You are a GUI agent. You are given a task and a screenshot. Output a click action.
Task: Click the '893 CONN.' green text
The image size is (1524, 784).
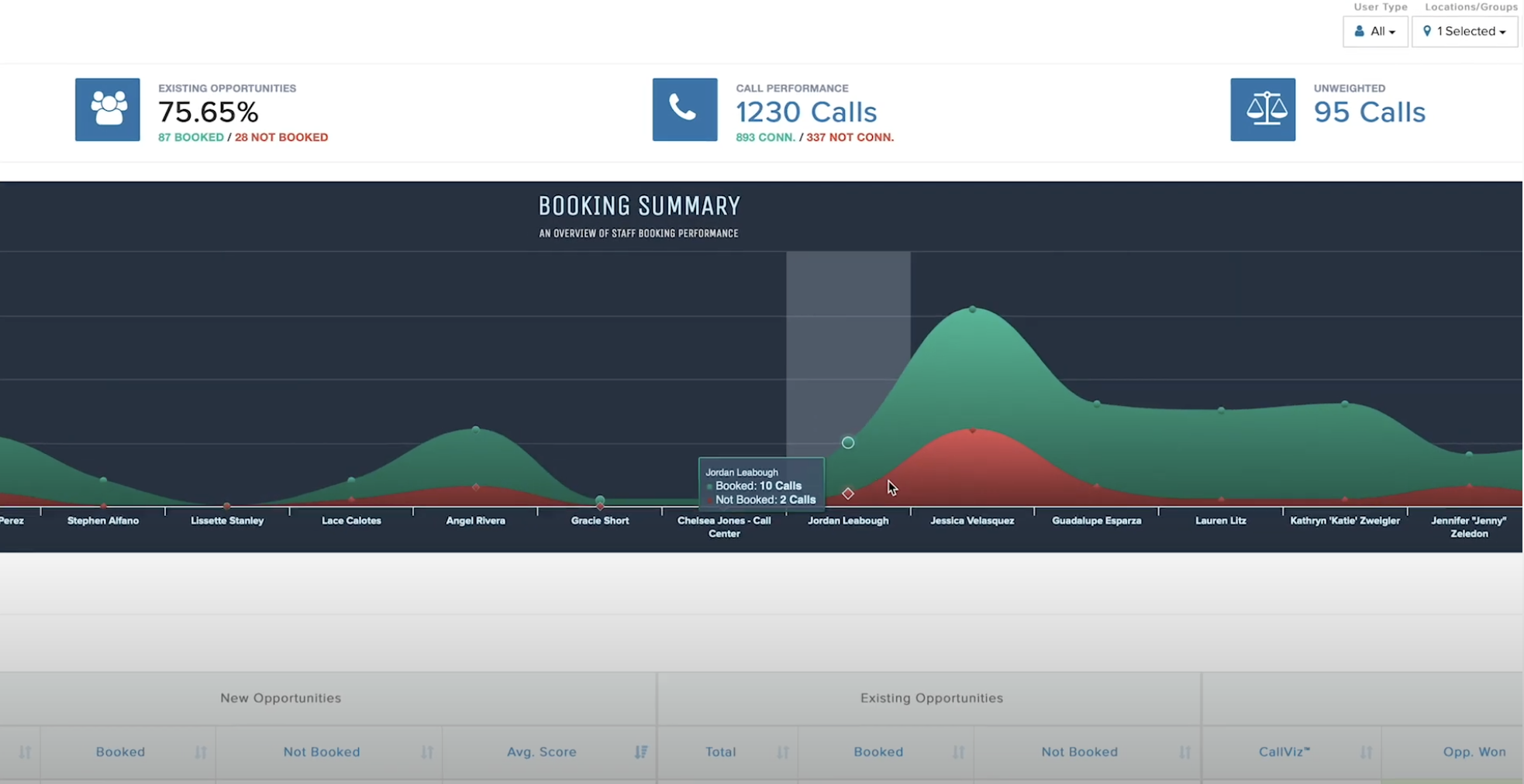pos(766,137)
